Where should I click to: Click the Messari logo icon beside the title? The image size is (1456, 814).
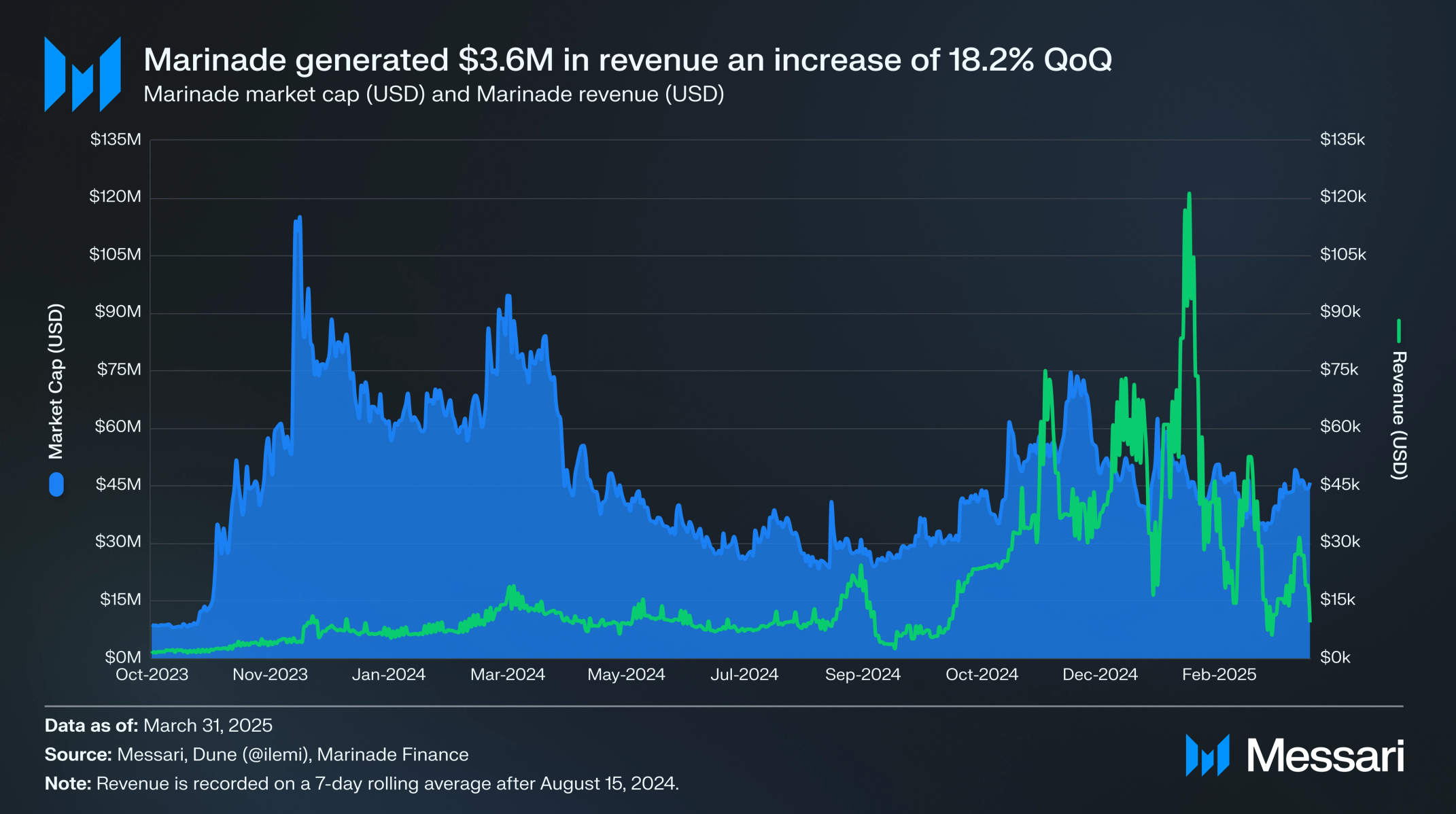click(82, 74)
